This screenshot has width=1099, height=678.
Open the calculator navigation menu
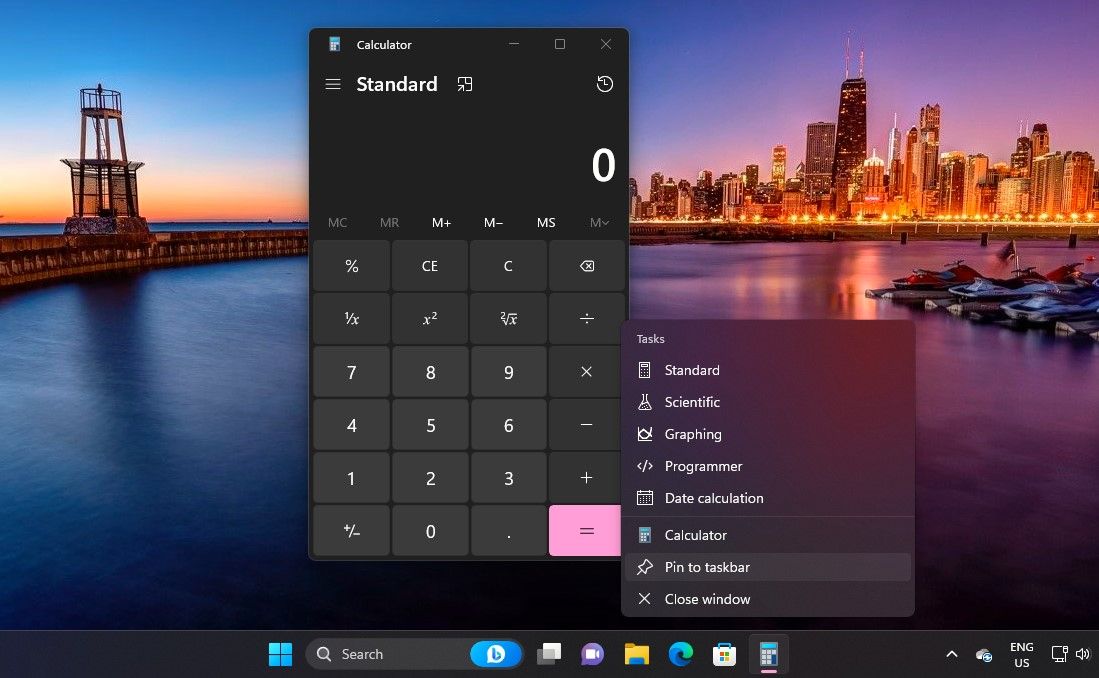coord(333,84)
